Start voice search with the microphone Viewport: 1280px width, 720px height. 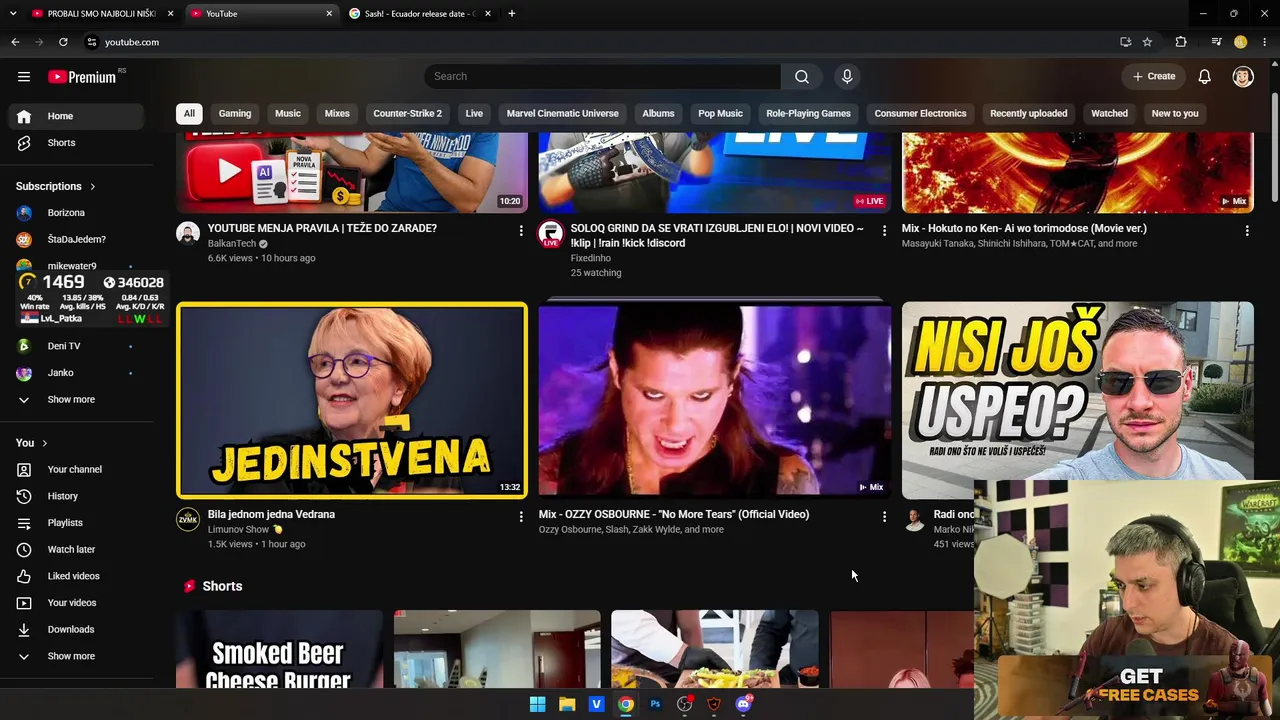point(847,76)
